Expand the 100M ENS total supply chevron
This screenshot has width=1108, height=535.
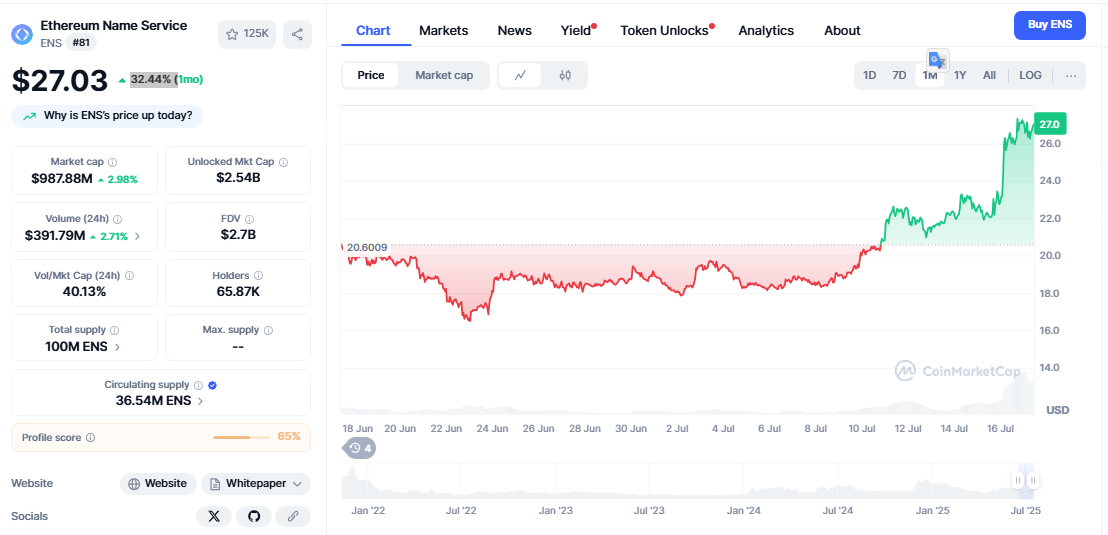(x=117, y=347)
